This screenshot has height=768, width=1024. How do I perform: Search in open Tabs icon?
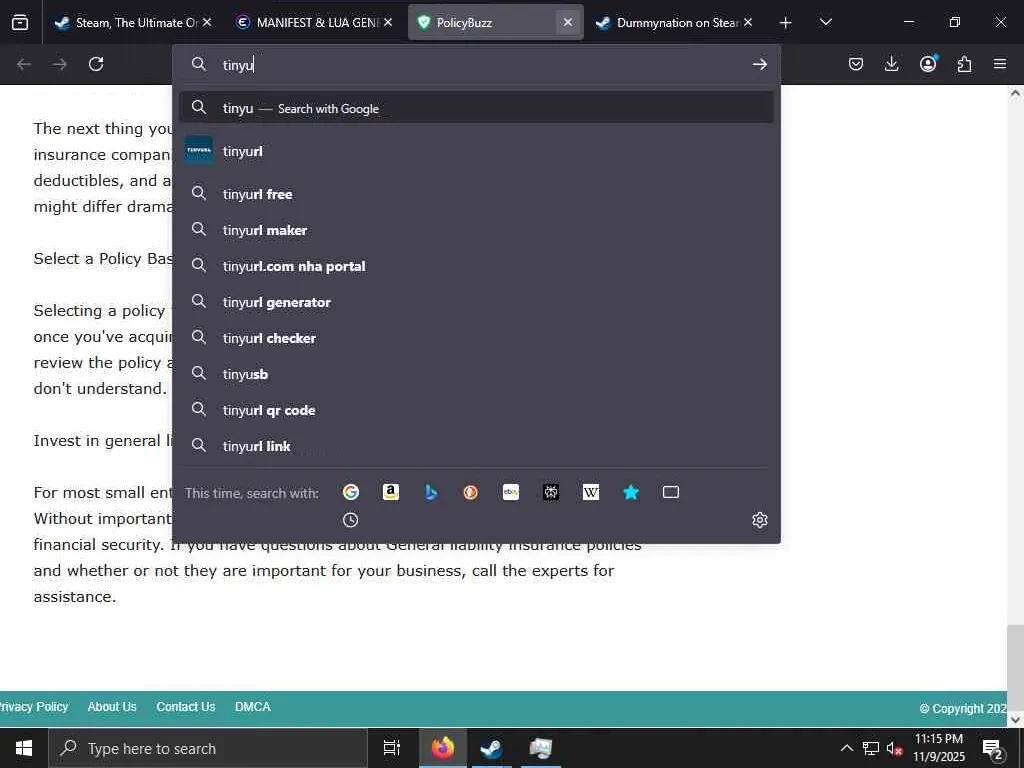pos(671,492)
